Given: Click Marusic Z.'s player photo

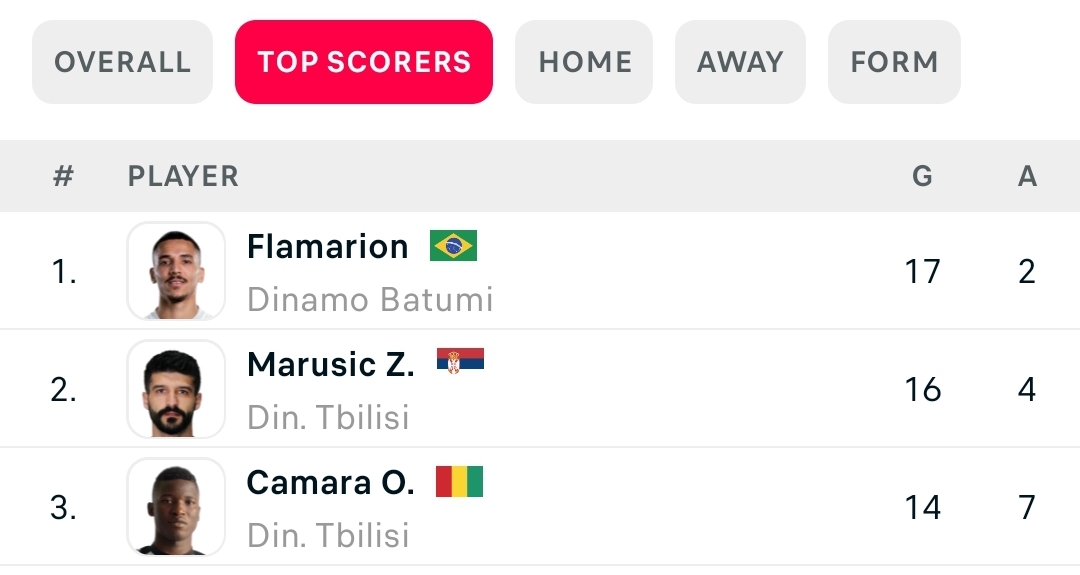Looking at the screenshot, I should pos(176,389).
